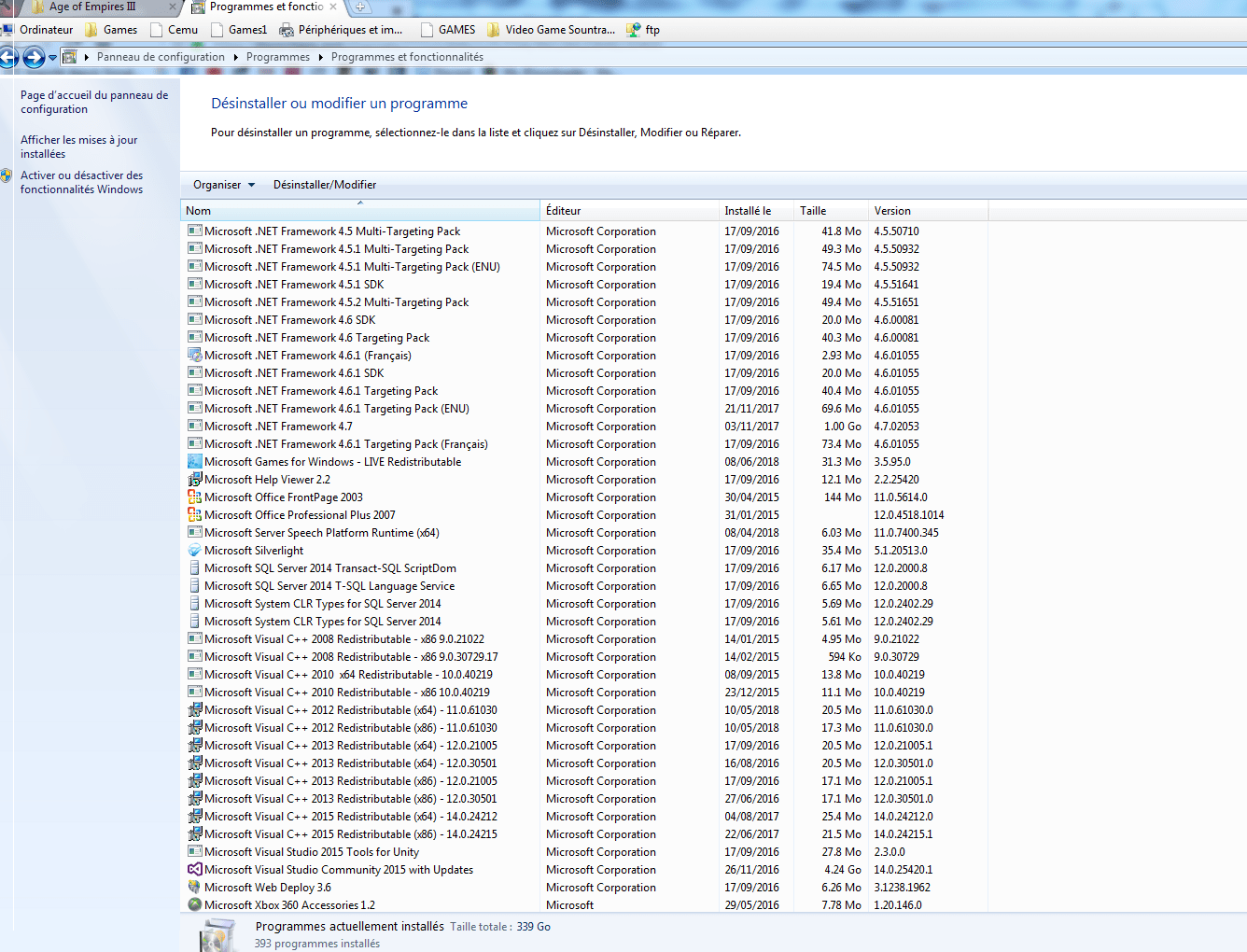Click Désinstaller/Modifier toolbar button
Screen dimensions: 1247x952
click(x=325, y=185)
